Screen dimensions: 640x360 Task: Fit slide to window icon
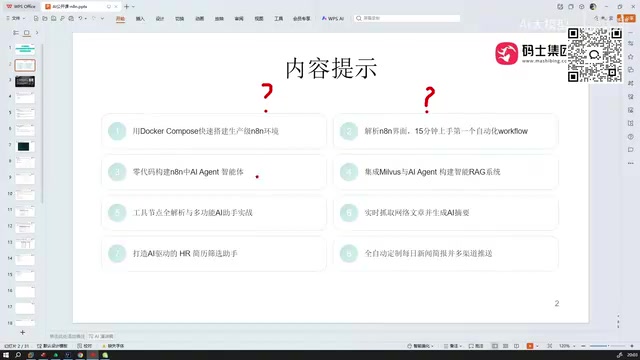pos(550,346)
